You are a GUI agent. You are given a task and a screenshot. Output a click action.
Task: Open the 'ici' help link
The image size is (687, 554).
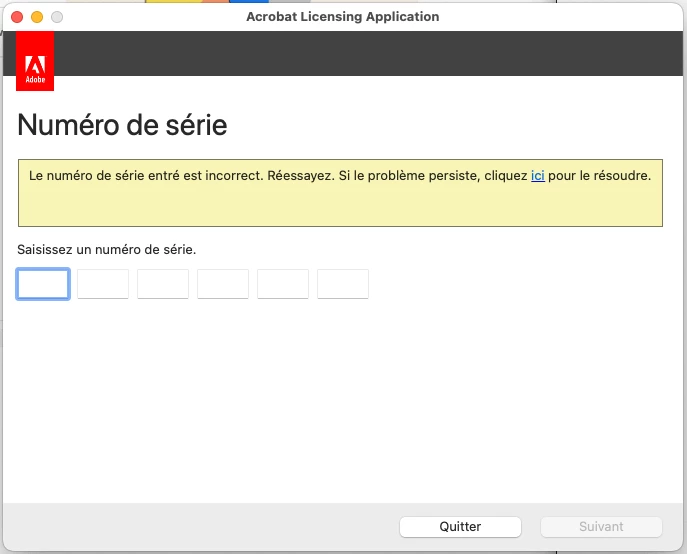pyautogui.click(x=538, y=175)
